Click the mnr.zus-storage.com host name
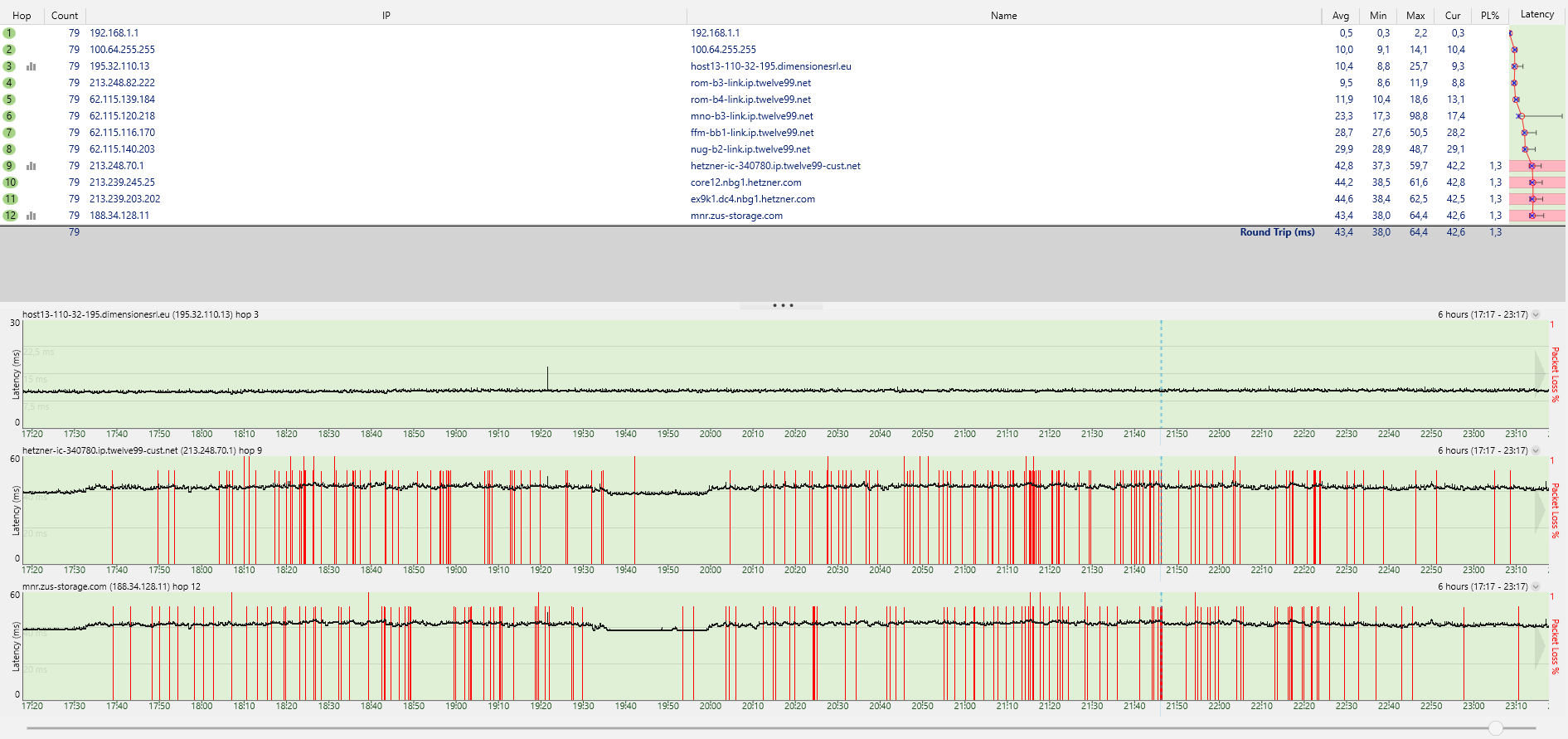The width and height of the screenshot is (1568, 739). [x=736, y=216]
